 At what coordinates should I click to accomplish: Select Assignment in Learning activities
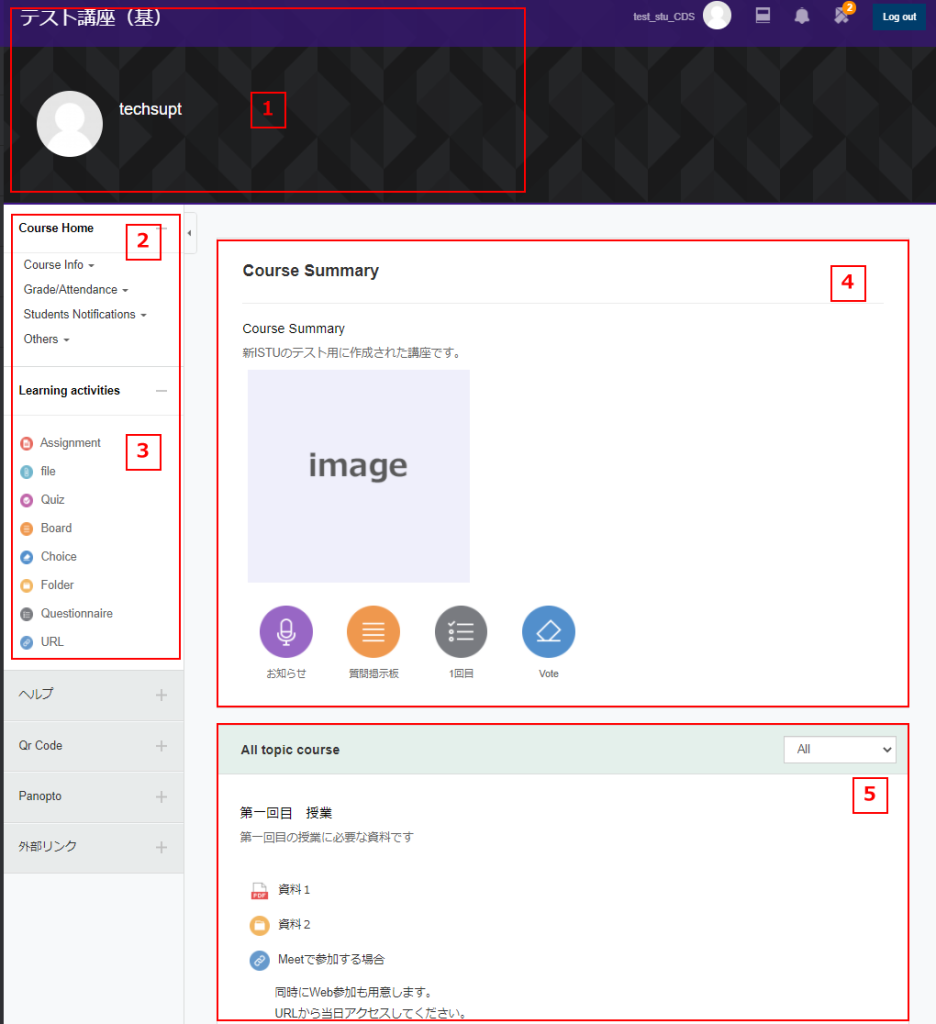(70, 443)
